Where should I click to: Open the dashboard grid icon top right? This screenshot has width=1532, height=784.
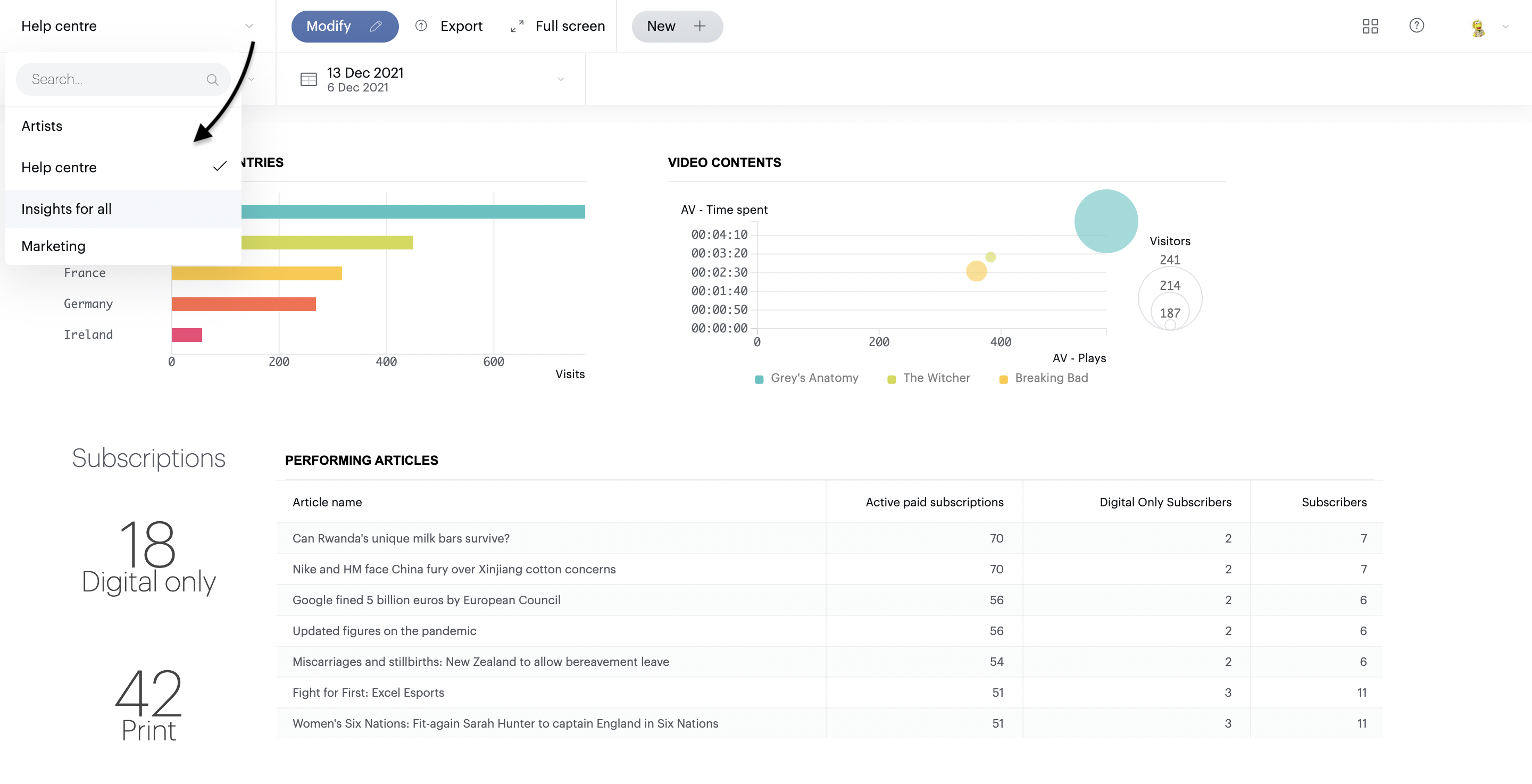pyautogui.click(x=1370, y=26)
